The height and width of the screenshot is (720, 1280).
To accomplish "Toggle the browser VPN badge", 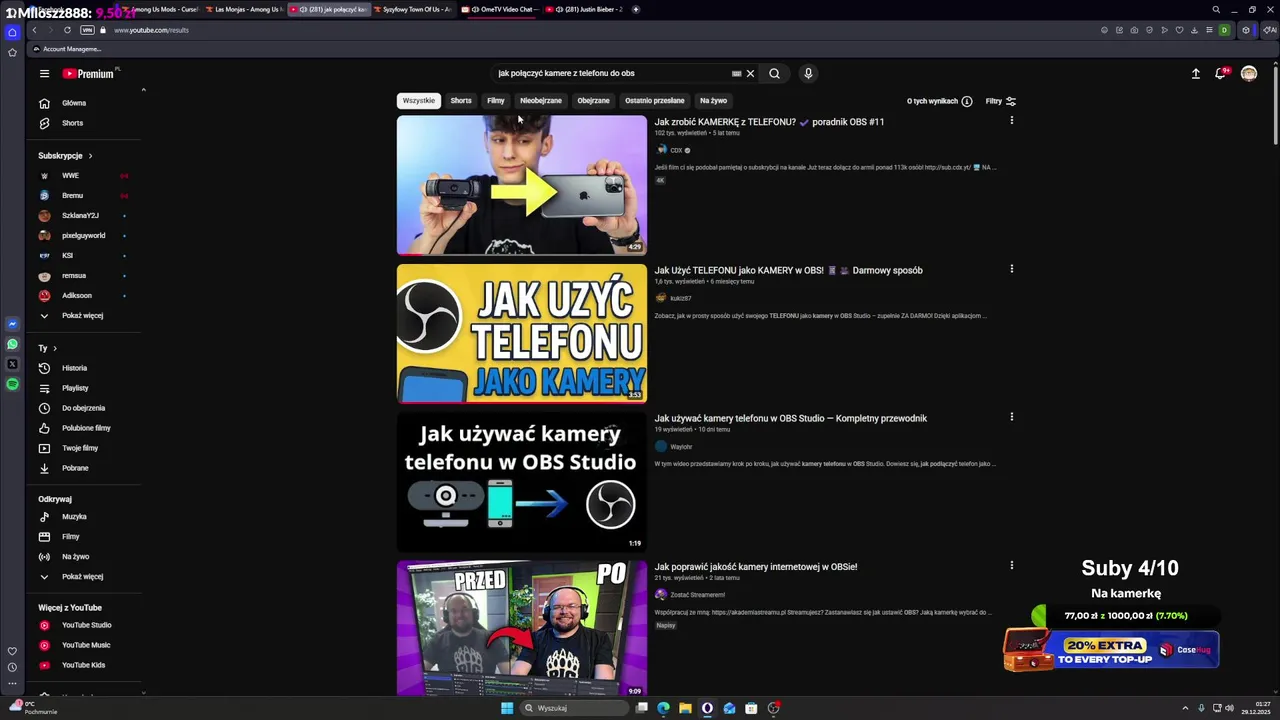I will [87, 30].
